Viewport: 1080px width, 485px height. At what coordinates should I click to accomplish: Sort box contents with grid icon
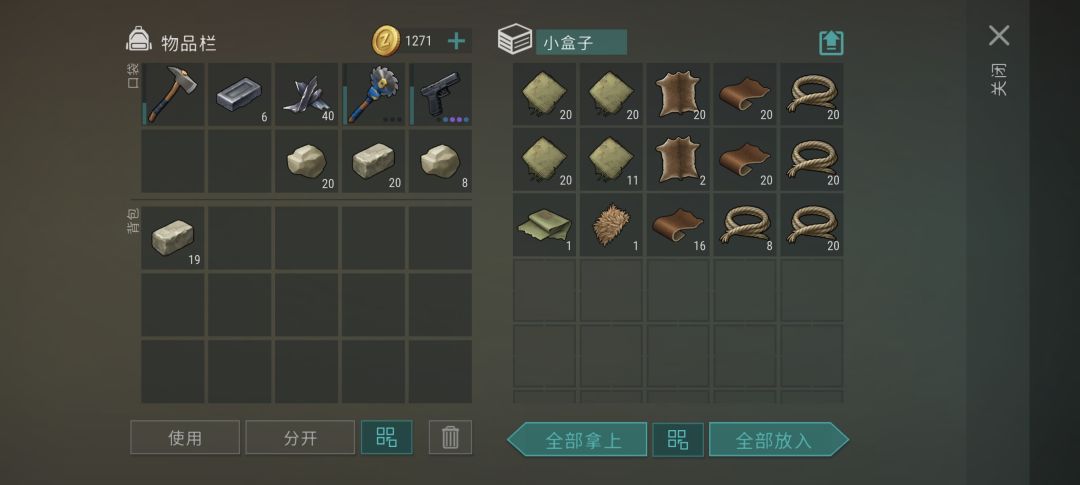pyautogui.click(x=678, y=440)
